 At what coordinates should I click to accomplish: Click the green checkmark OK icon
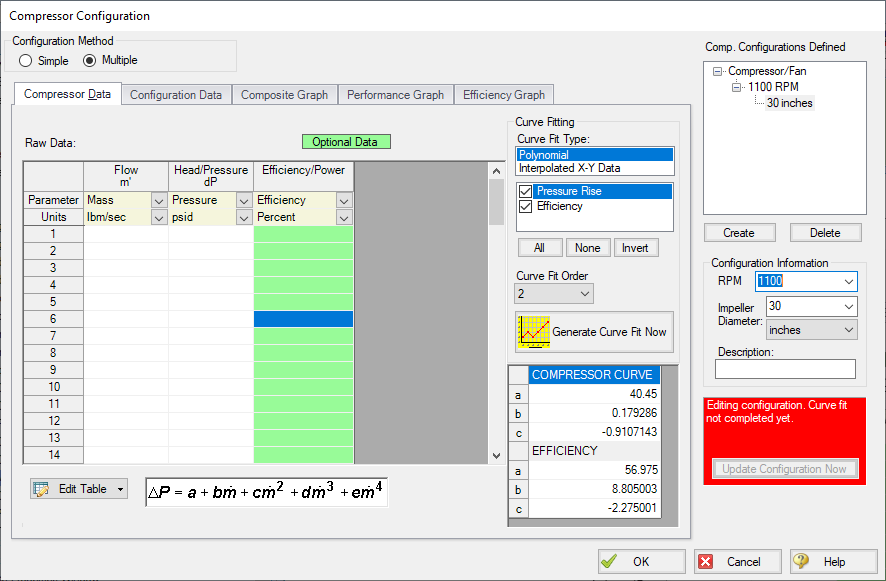tap(611, 562)
